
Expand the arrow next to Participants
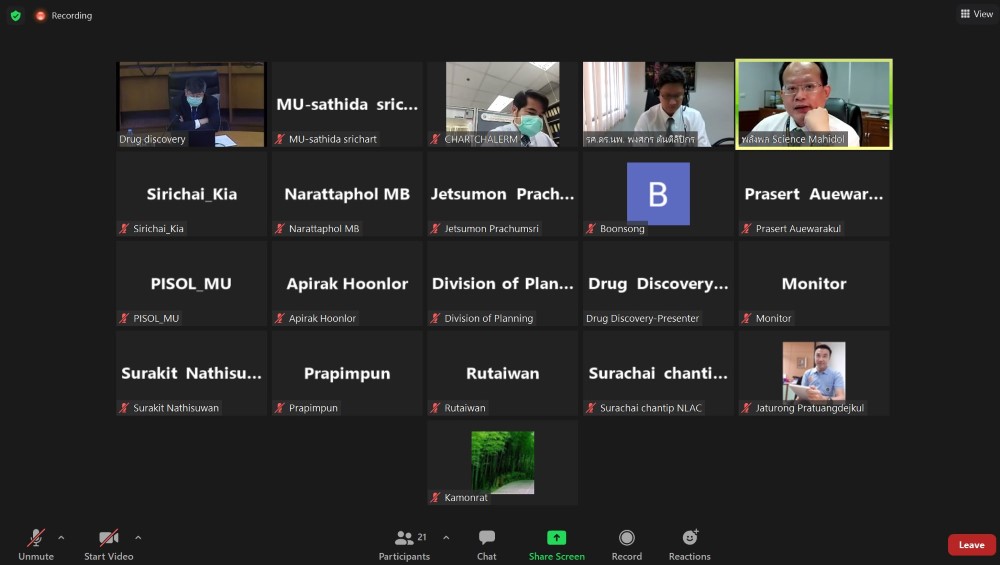click(446, 537)
